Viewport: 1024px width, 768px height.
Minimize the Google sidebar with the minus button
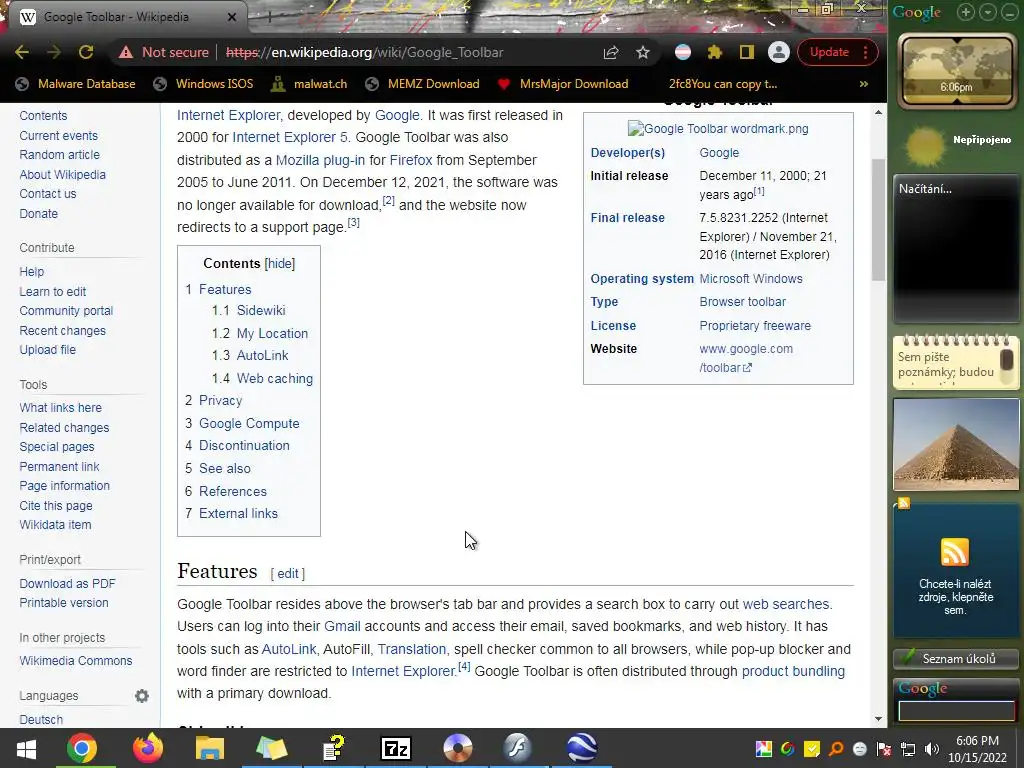click(1010, 12)
